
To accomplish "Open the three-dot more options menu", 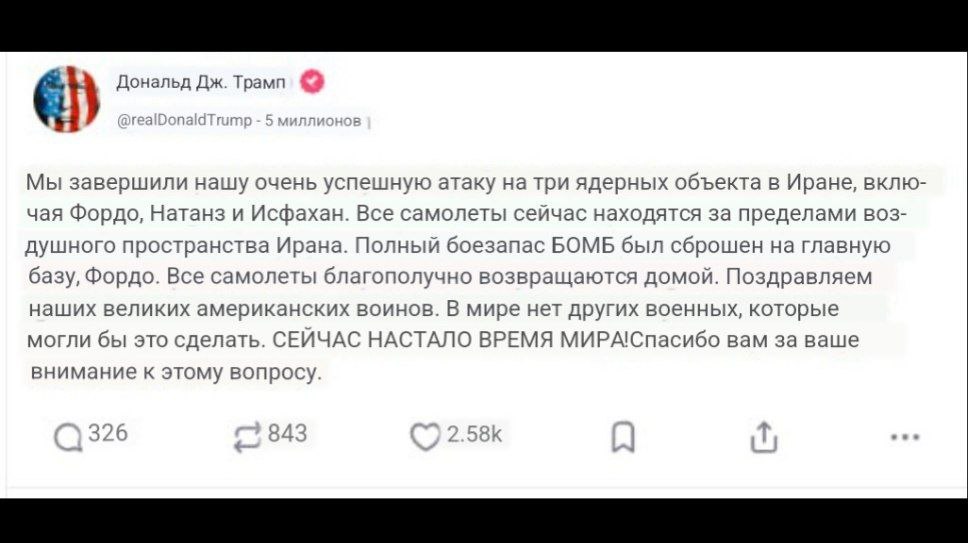I will pos(904,437).
